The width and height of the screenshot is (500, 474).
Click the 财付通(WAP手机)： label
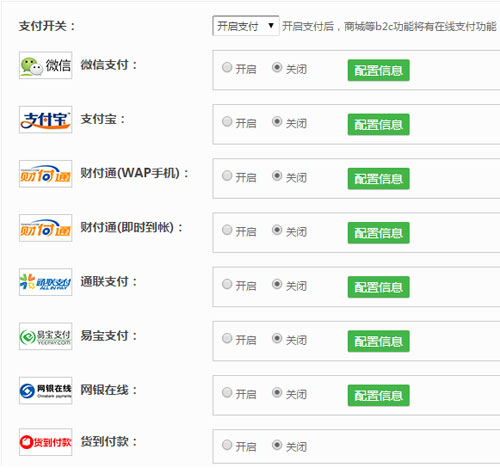pyautogui.click(x=135, y=173)
